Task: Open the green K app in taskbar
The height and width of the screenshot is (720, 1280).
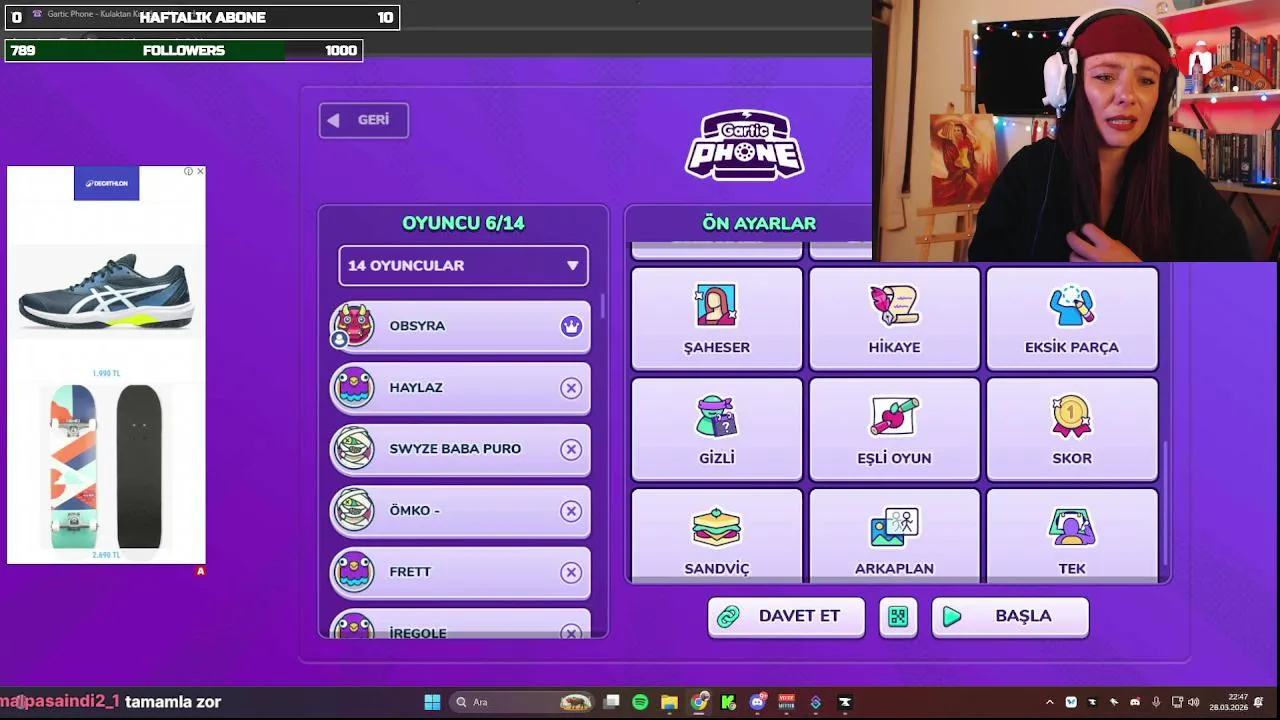Action: pyautogui.click(x=728, y=702)
